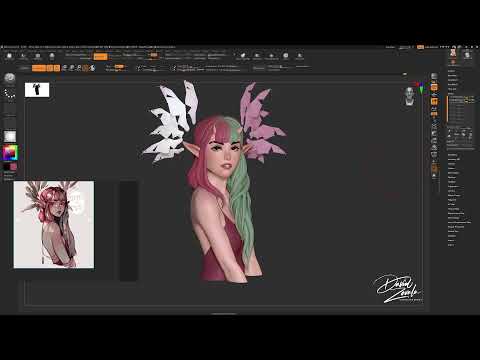Open the dotted stroke type selector
Screen dimensions: 480x360
click(10, 94)
